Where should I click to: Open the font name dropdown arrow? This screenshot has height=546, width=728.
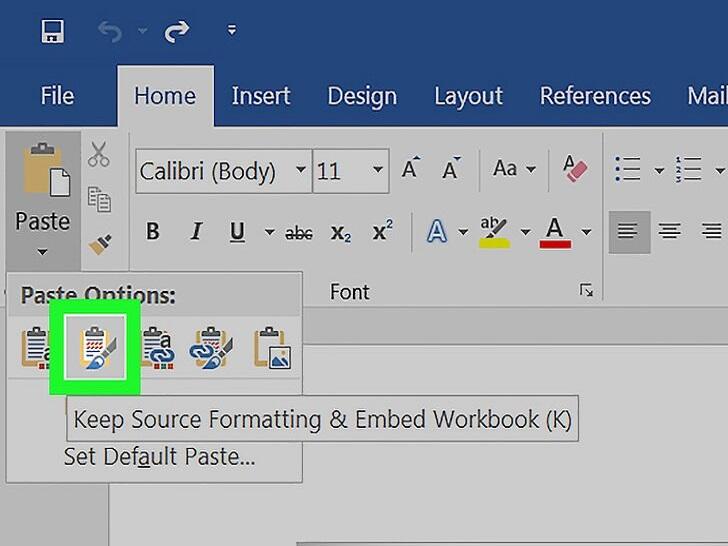301,170
